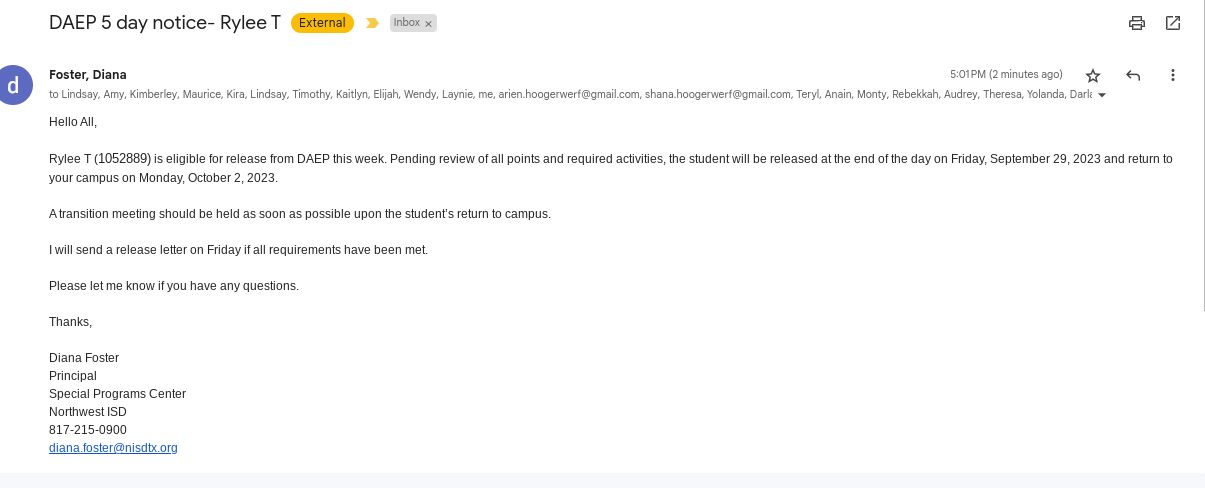Toggle the yellow importance marker
This screenshot has height=488, width=1205.
click(x=372, y=23)
